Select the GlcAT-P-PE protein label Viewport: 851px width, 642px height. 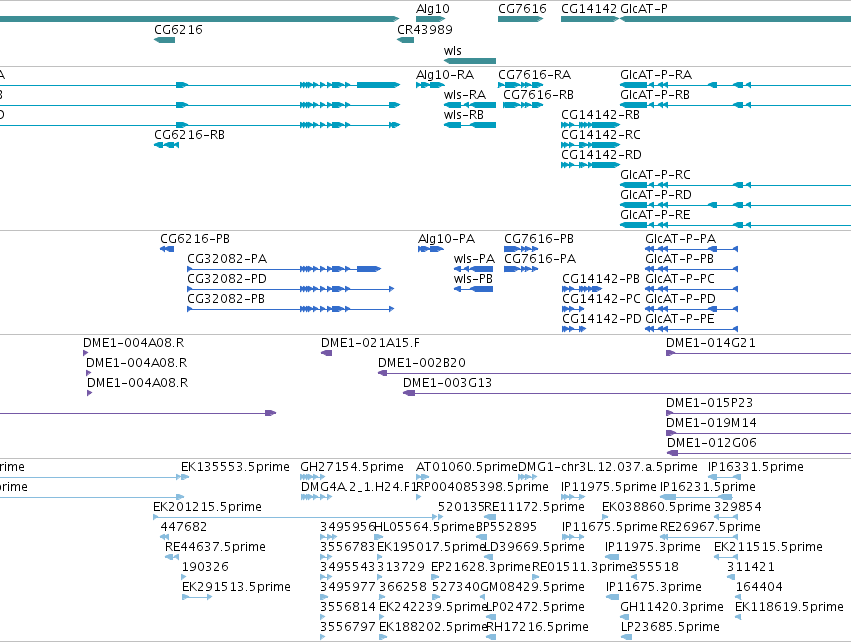click(x=679, y=319)
